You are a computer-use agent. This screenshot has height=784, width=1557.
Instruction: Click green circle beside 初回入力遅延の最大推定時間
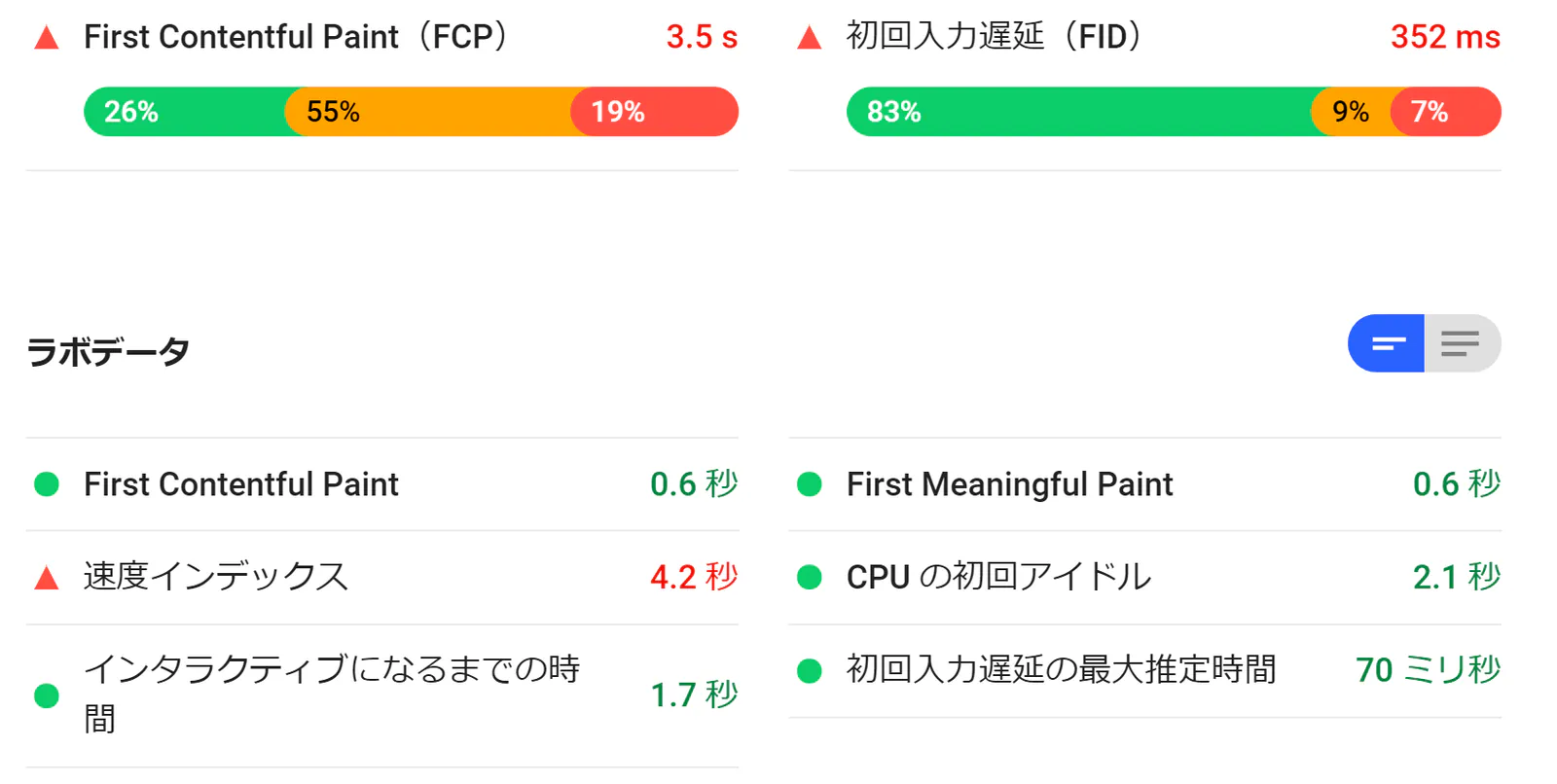(810, 670)
